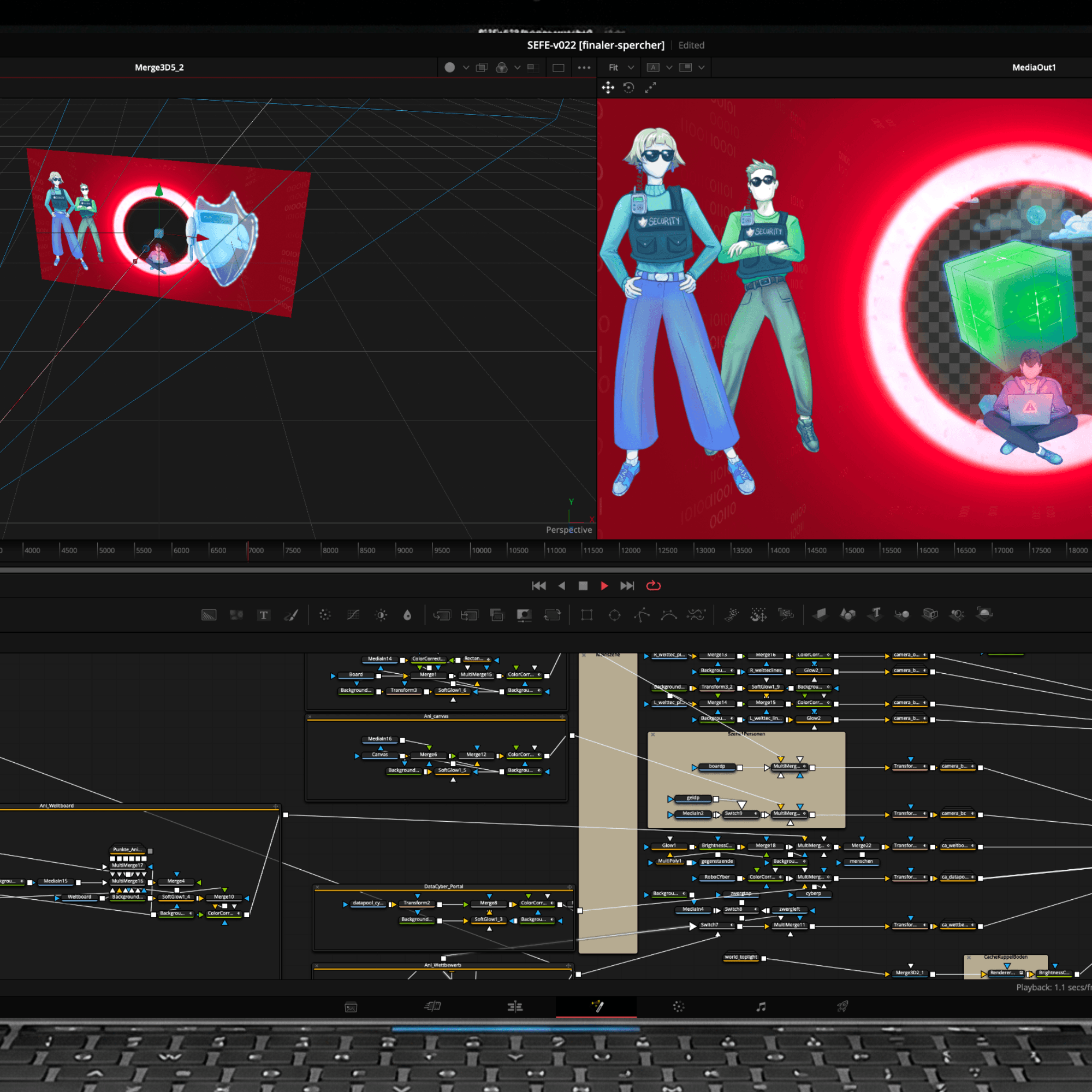Image resolution: width=1092 pixels, height=1092 pixels.
Task: Add a Rectangle mask node
Action: click(586, 615)
